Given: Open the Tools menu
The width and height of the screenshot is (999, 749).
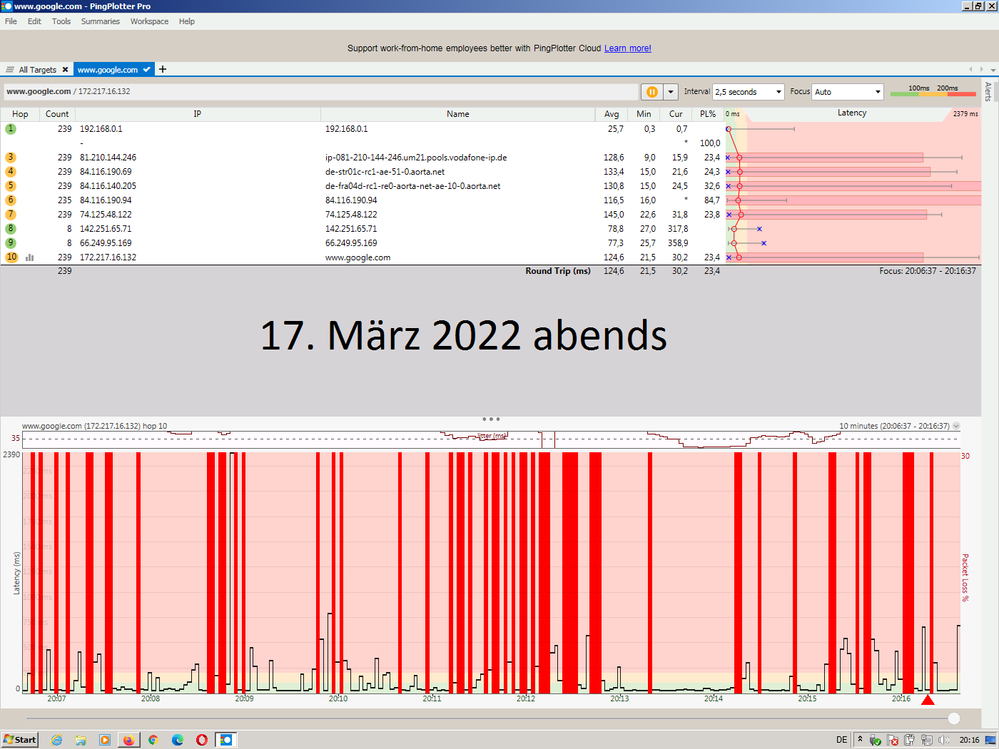Looking at the screenshot, I should click(x=60, y=20).
